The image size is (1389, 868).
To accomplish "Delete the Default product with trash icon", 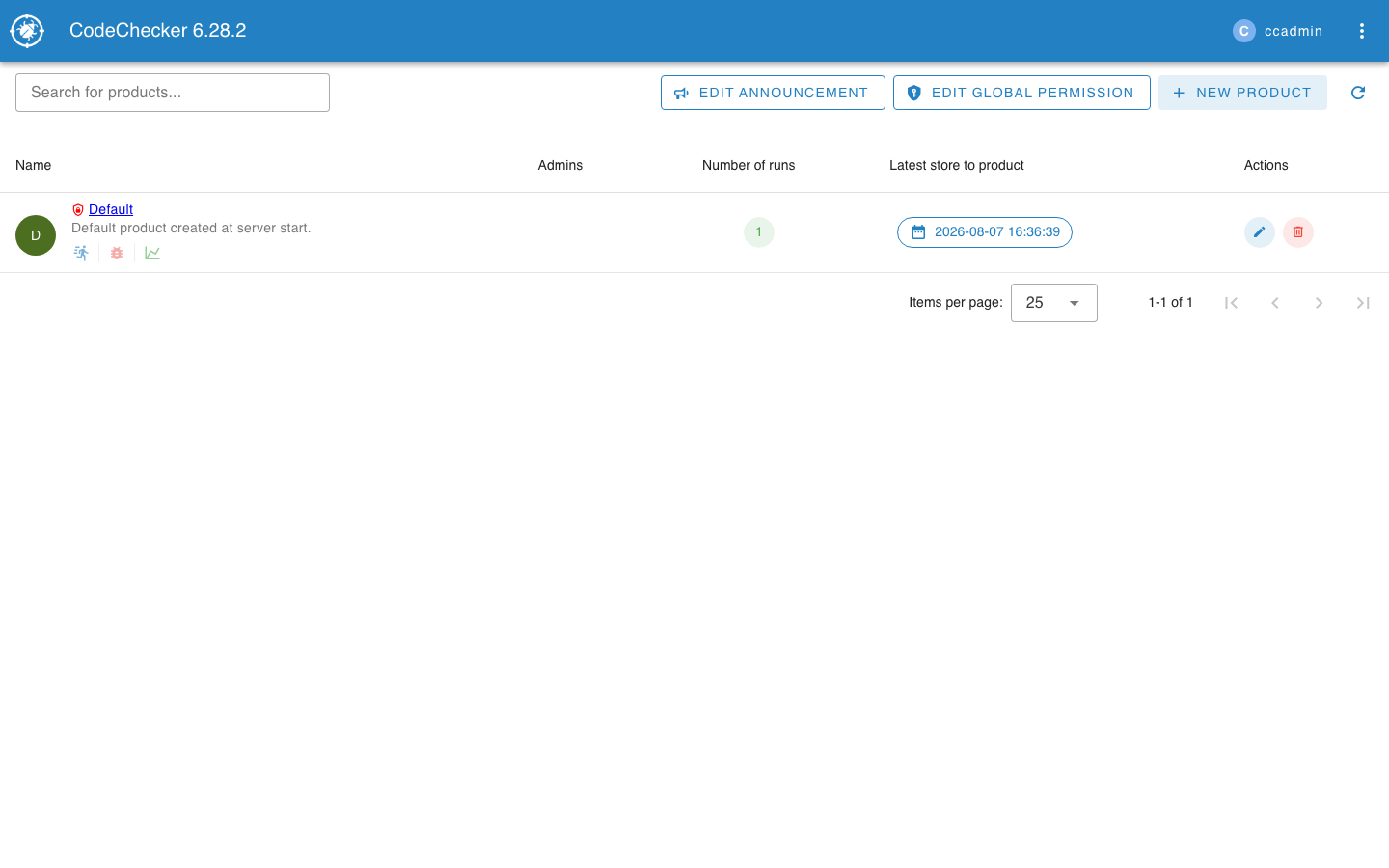I will pos(1298,232).
